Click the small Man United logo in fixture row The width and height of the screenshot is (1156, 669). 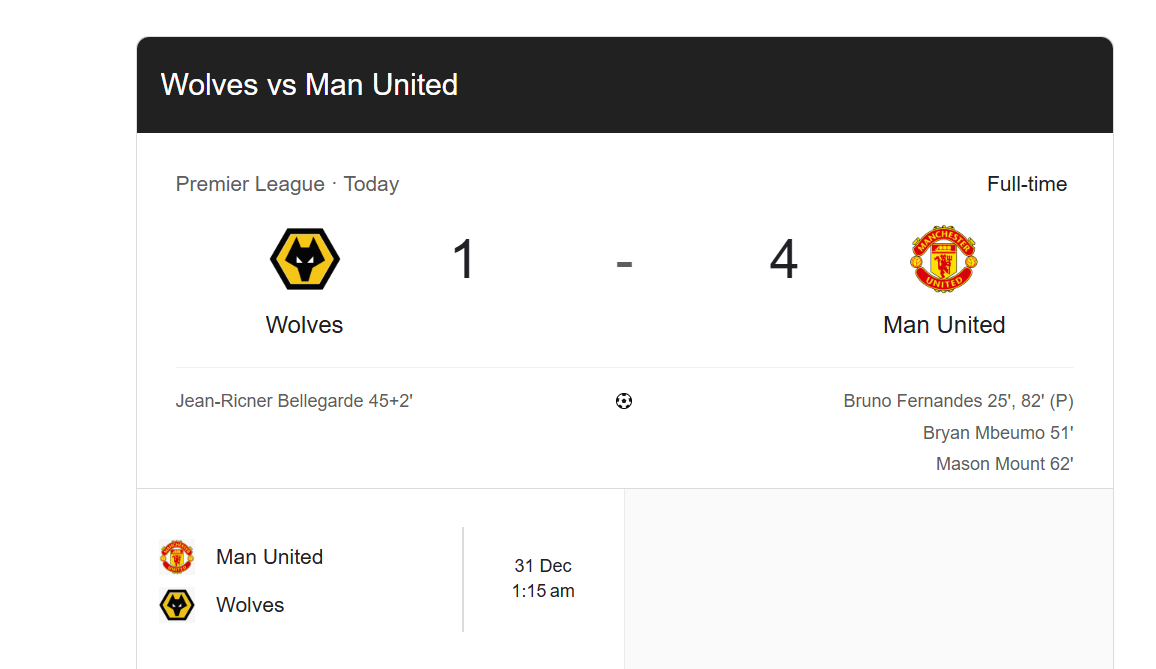point(177,557)
